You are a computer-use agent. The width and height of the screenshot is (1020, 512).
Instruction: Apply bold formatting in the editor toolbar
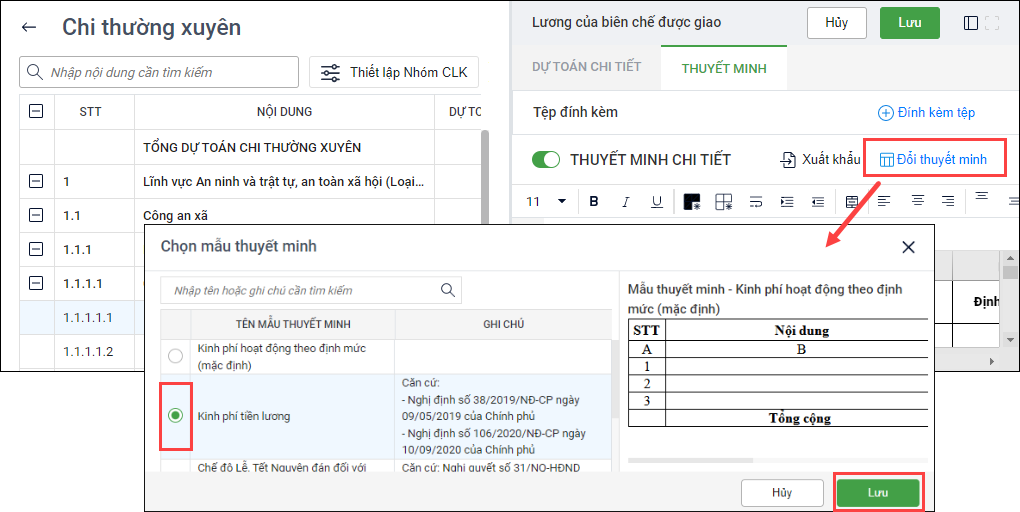point(594,201)
